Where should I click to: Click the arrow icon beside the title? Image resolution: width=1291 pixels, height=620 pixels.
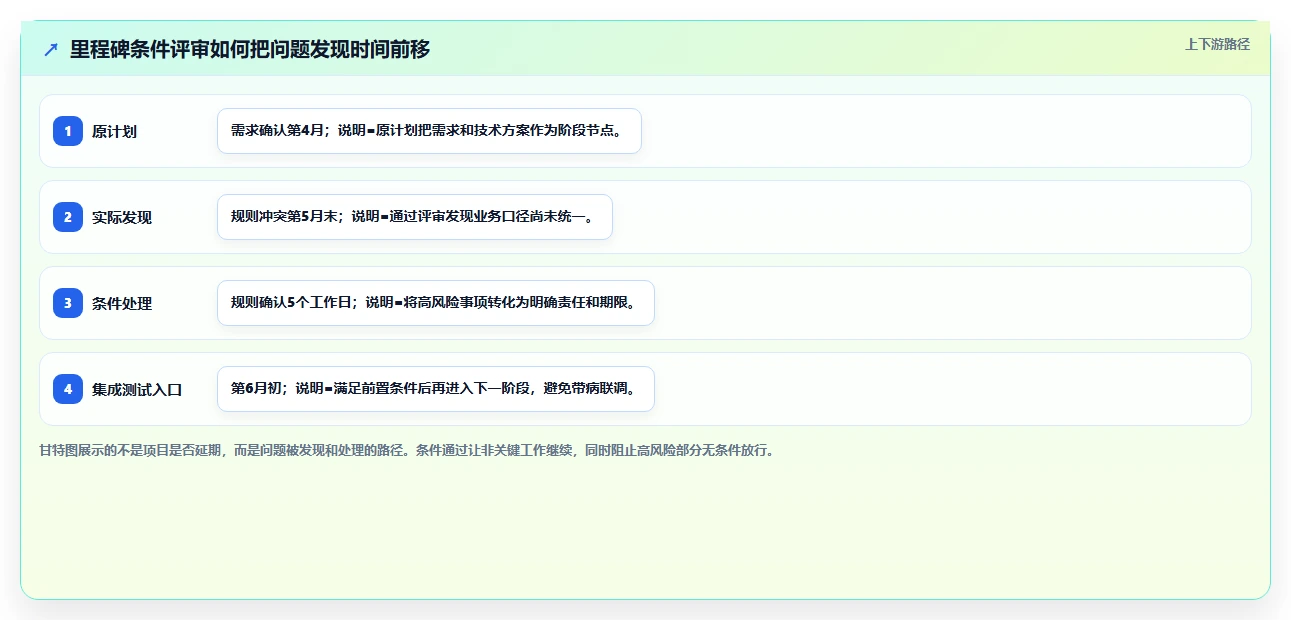51,49
